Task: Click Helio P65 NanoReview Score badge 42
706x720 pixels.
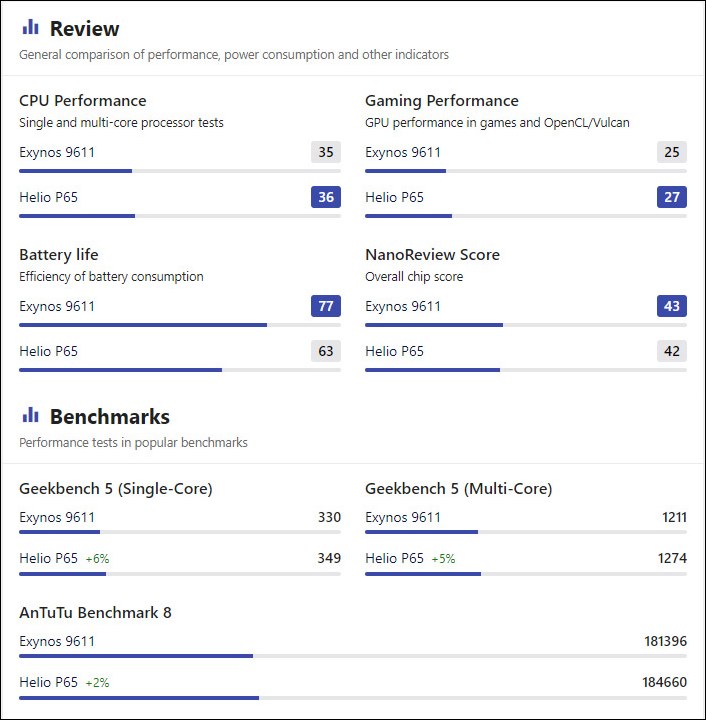Action: (x=672, y=351)
